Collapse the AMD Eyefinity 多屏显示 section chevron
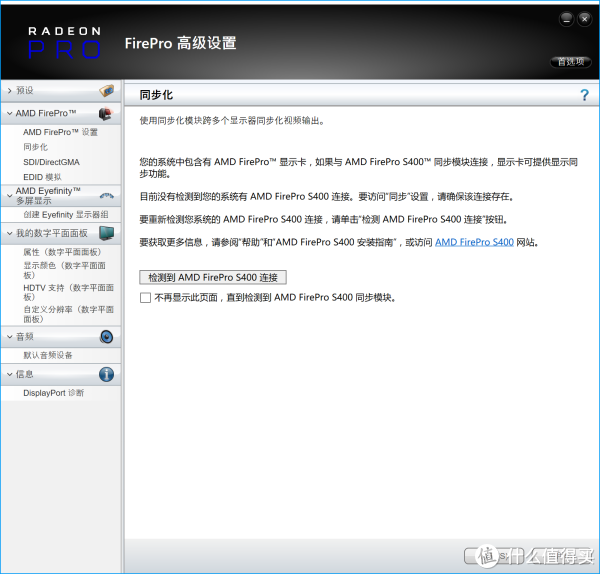This screenshot has height=574, width=600. (x=10, y=196)
